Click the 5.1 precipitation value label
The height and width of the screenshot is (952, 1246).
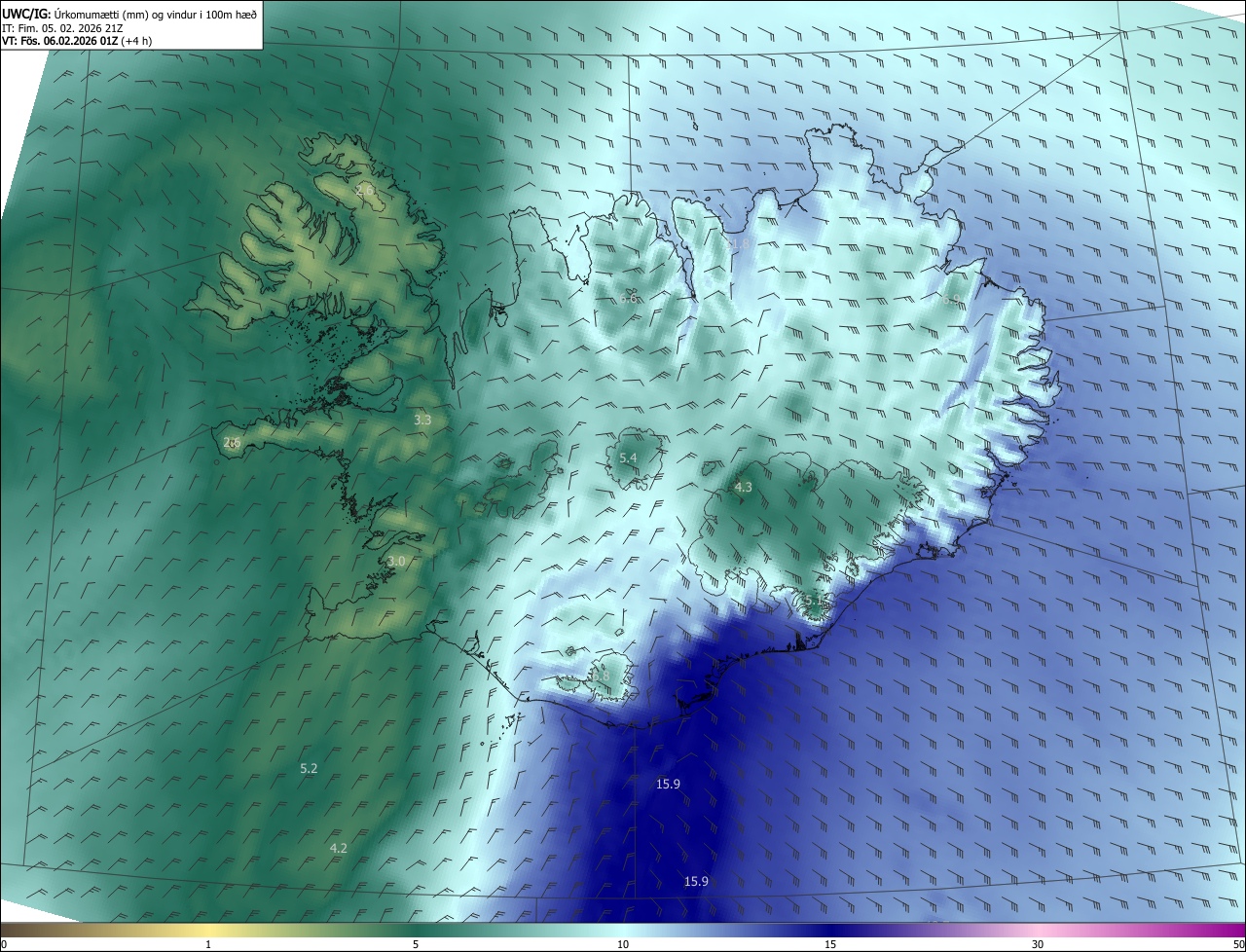coord(812,601)
